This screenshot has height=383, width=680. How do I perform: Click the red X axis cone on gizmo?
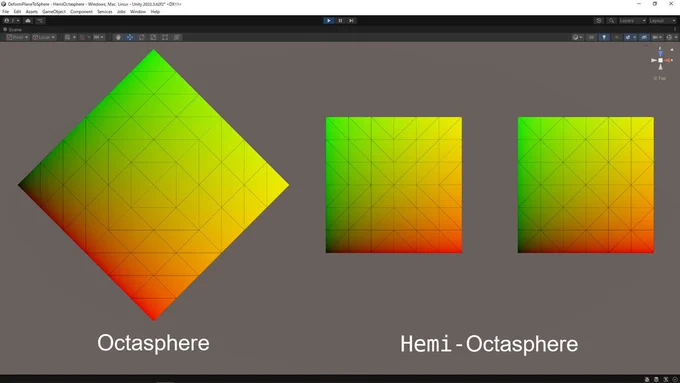click(x=667, y=60)
